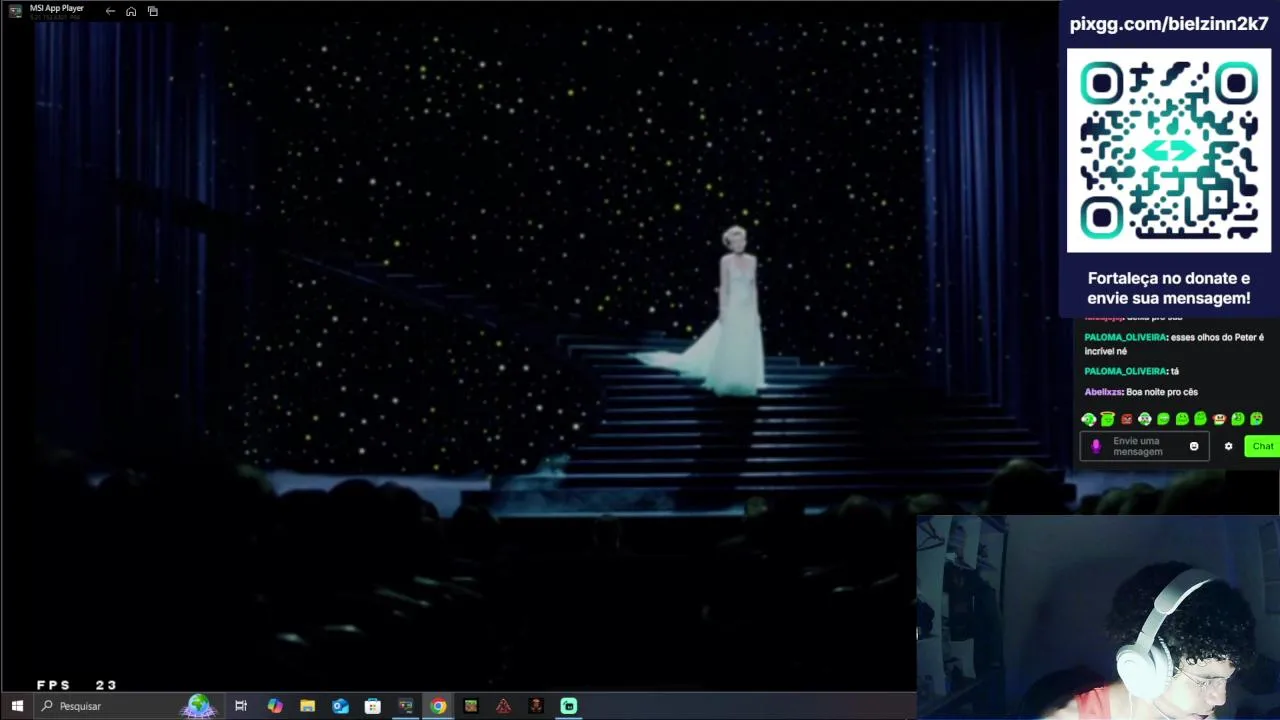
Task: Click the FPS counter in the player
Action: click(77, 685)
